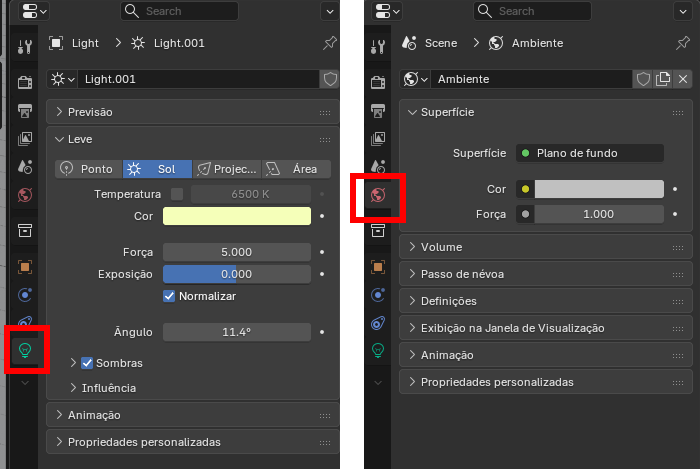
Task: Open options dropdown beside Light.001 panel search
Action: (329, 12)
